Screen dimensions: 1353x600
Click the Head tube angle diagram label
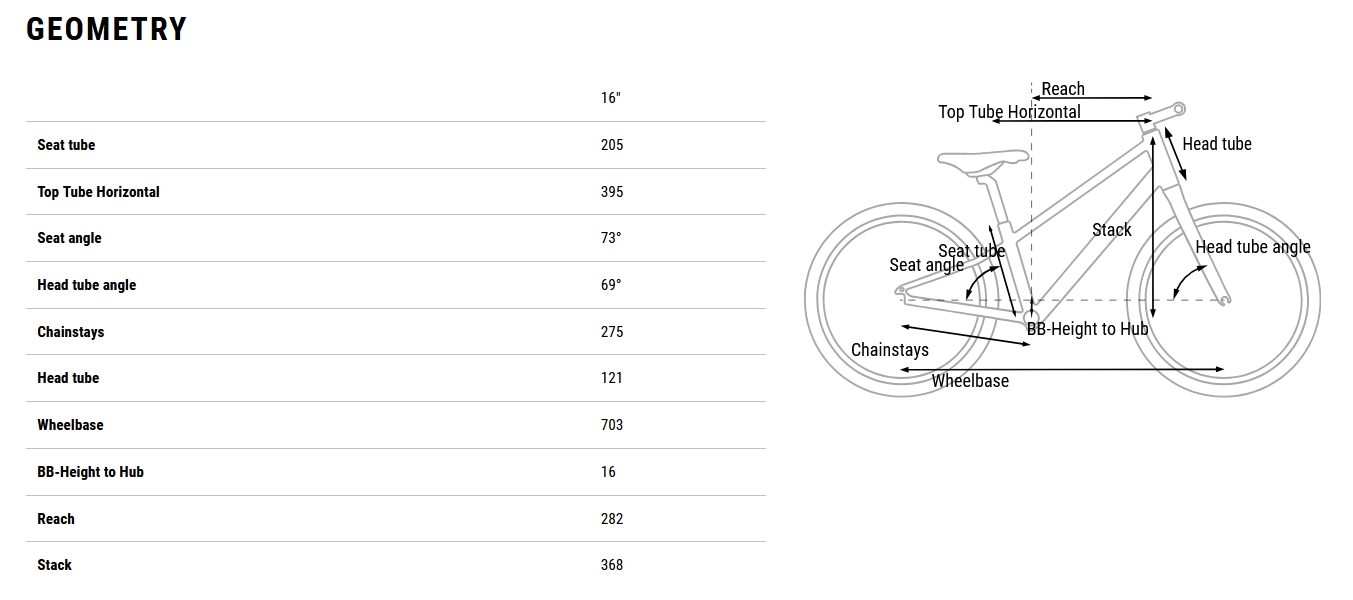pyautogui.click(x=1252, y=247)
